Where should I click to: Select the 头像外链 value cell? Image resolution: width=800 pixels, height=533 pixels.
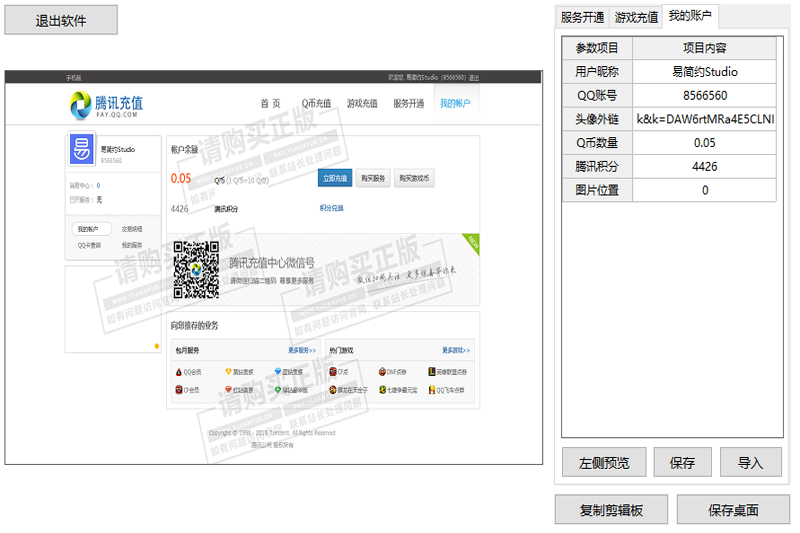tap(704, 119)
